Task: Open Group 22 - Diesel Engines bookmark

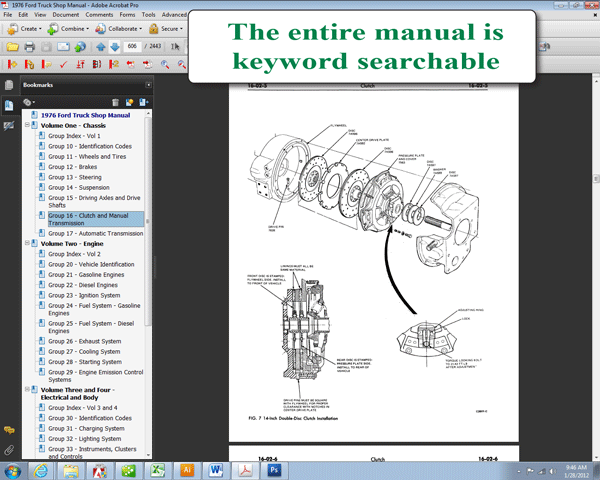Action: pyautogui.click(x=83, y=285)
